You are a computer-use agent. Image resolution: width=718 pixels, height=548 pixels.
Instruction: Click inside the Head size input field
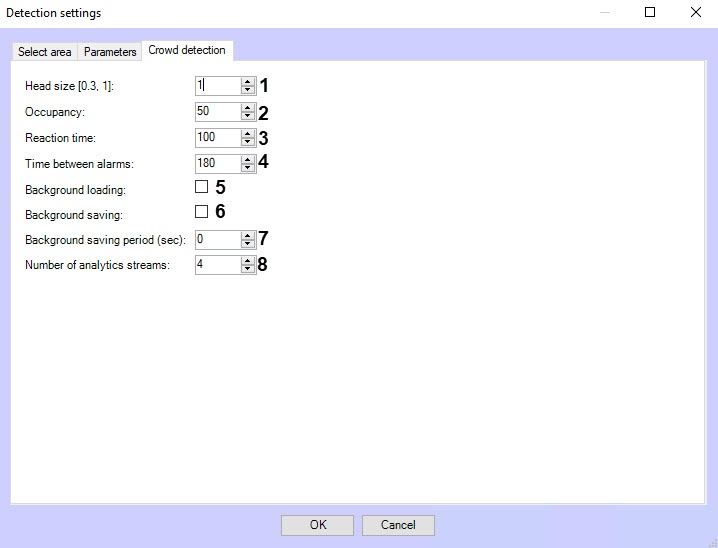[218, 86]
